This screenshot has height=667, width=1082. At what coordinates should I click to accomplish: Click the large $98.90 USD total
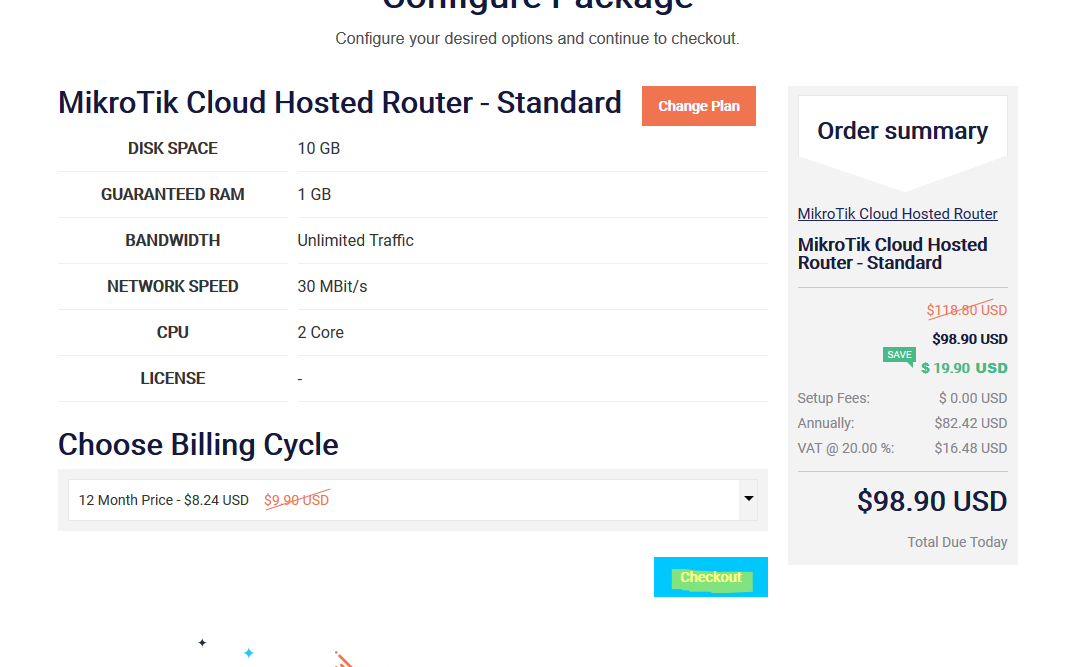(x=932, y=501)
